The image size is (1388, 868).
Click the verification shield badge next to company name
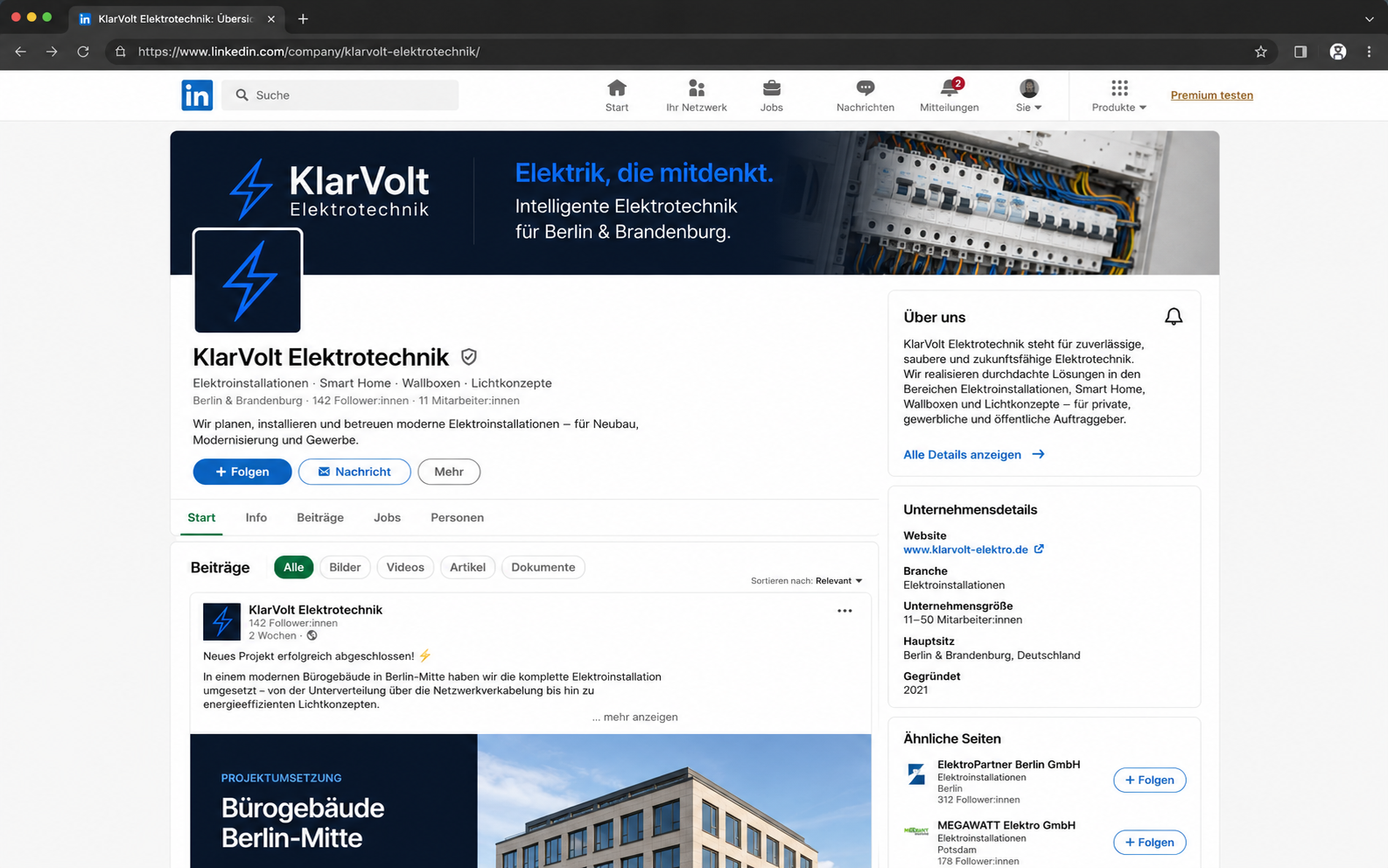(469, 357)
